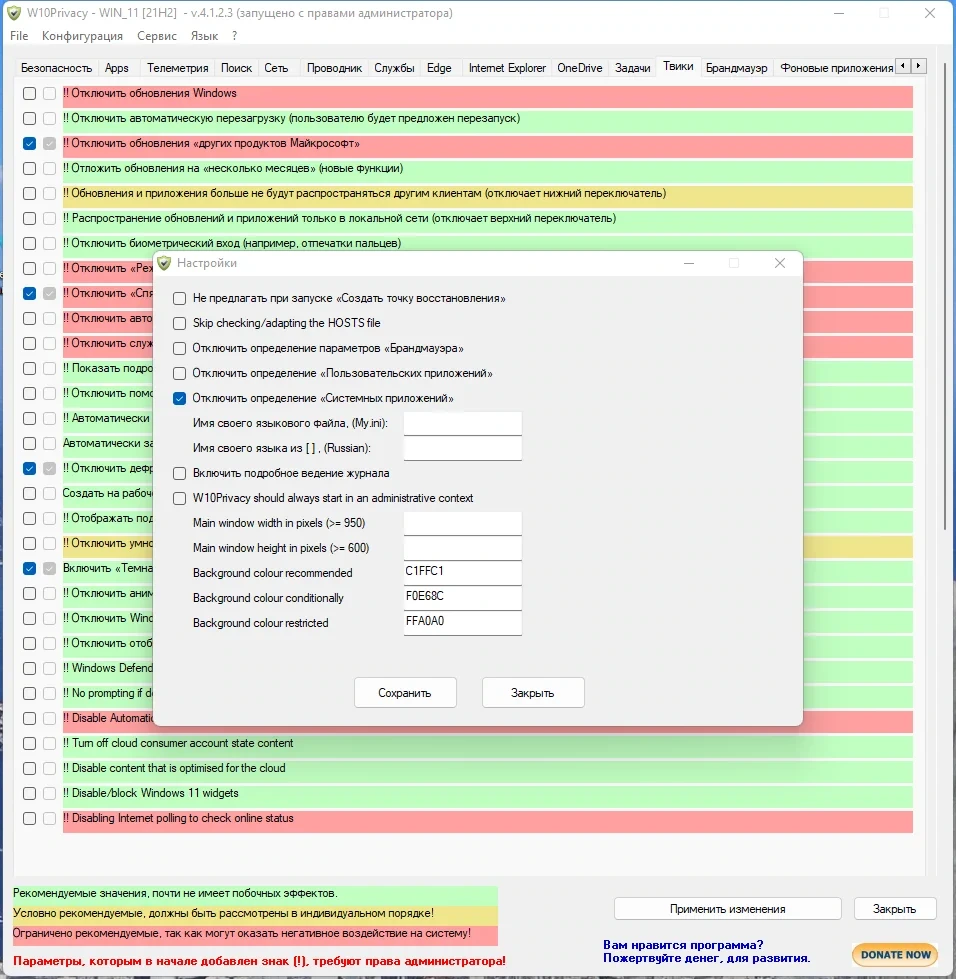Close the Настройки dialog with X

pos(780,263)
